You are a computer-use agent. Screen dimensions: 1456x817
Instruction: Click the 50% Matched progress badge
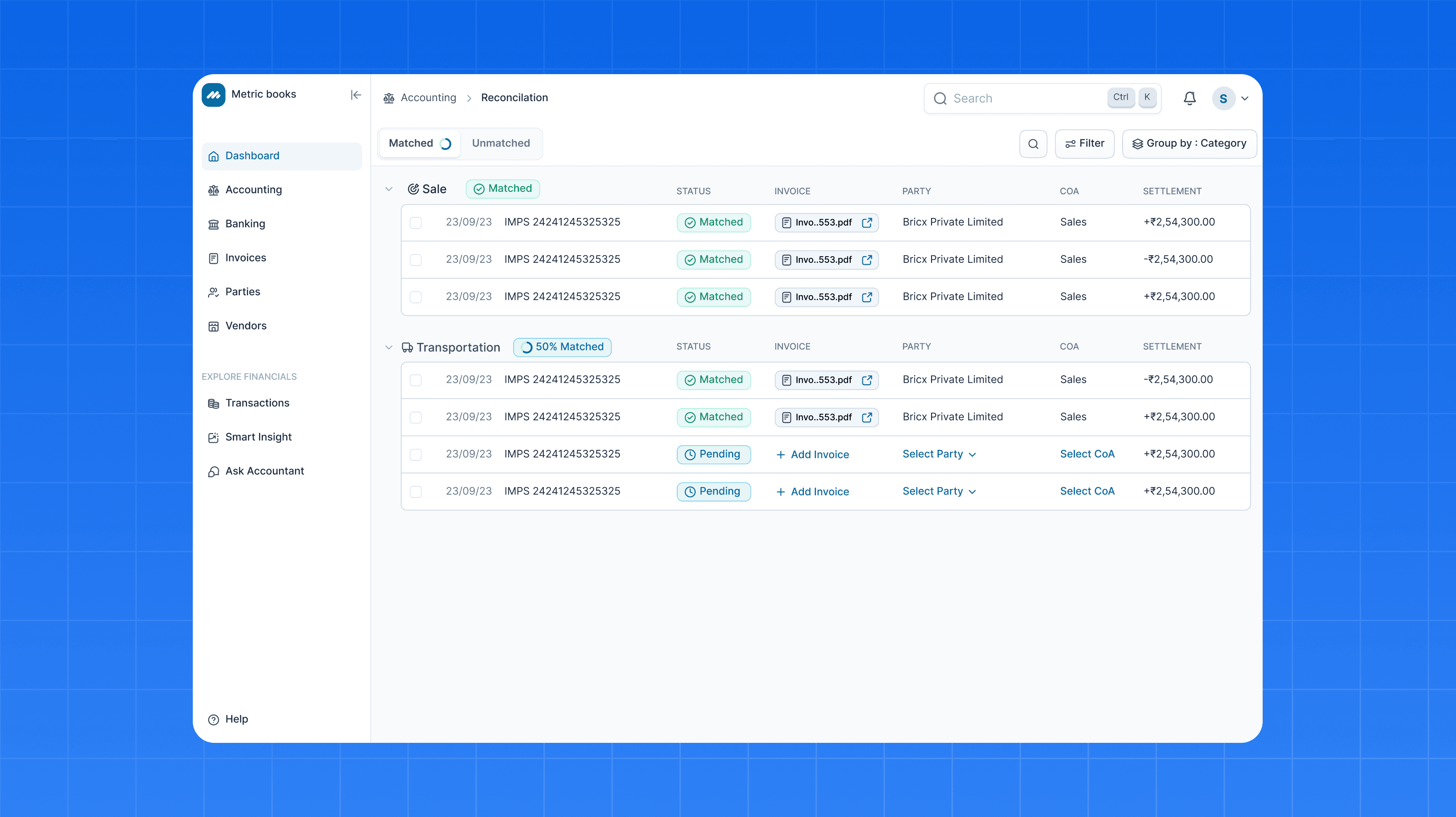point(562,347)
